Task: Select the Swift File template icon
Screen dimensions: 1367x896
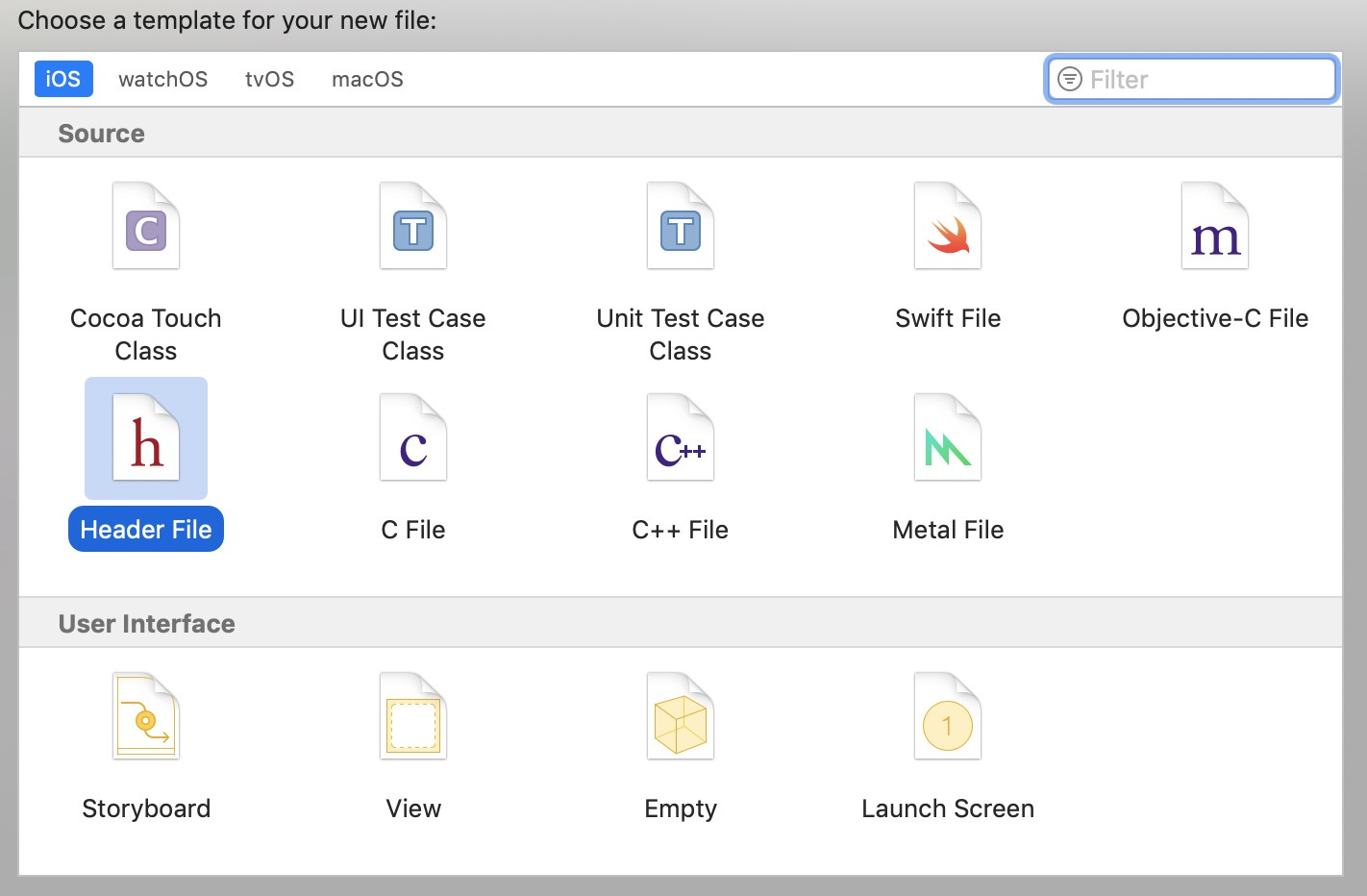Action: [x=948, y=226]
